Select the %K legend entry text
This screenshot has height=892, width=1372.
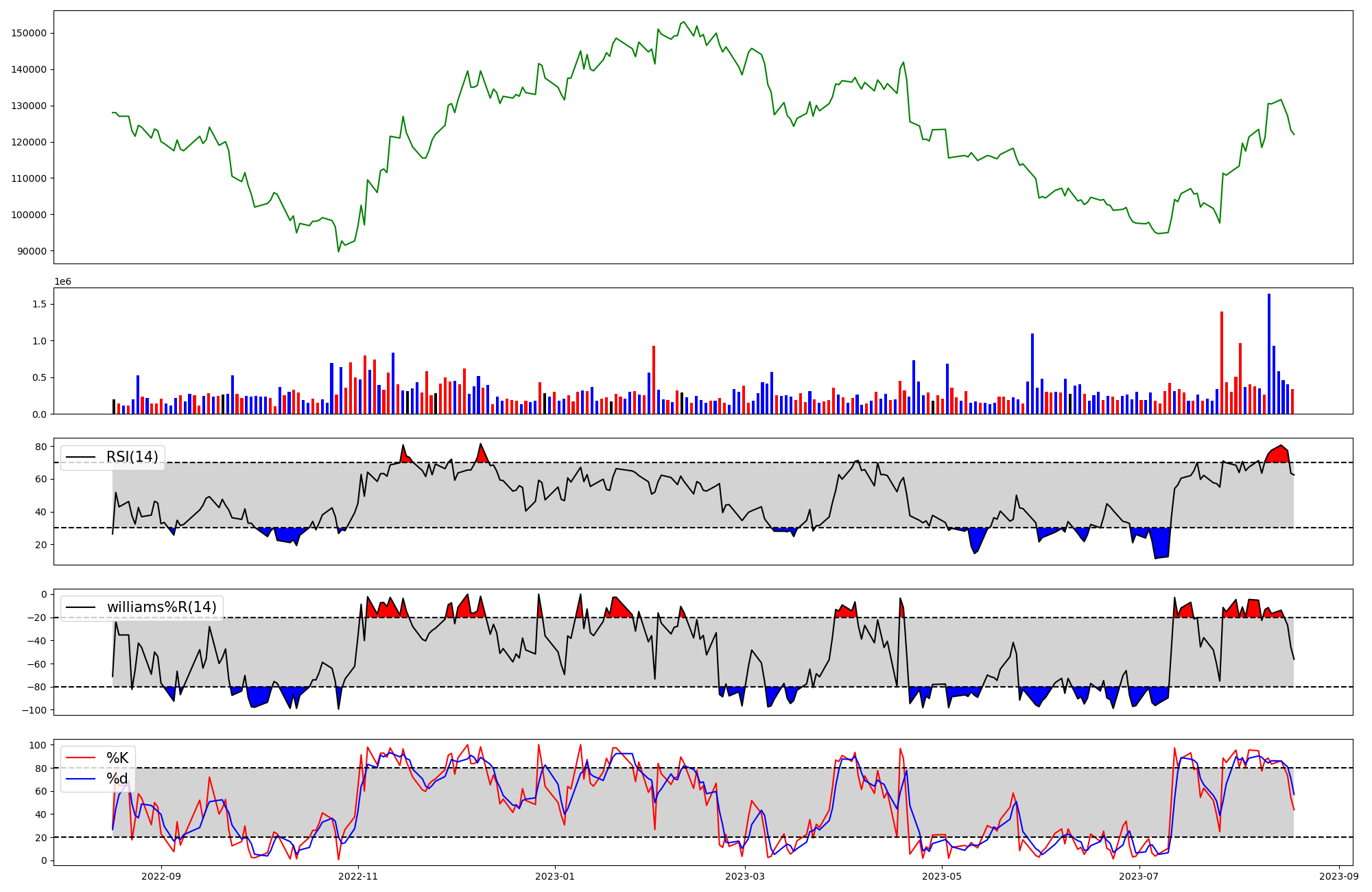click(x=117, y=758)
